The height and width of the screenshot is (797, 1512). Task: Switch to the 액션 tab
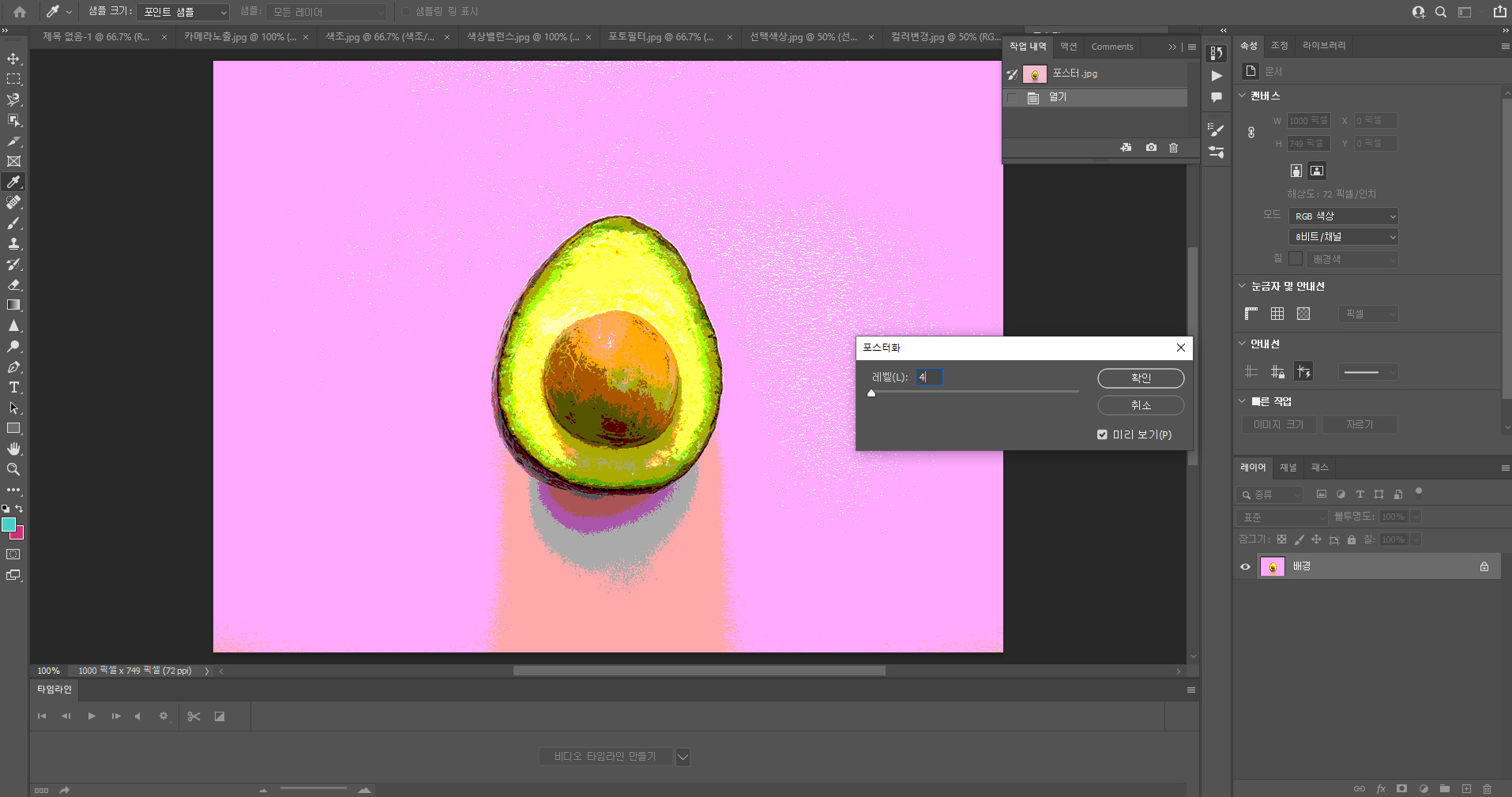point(1069,47)
